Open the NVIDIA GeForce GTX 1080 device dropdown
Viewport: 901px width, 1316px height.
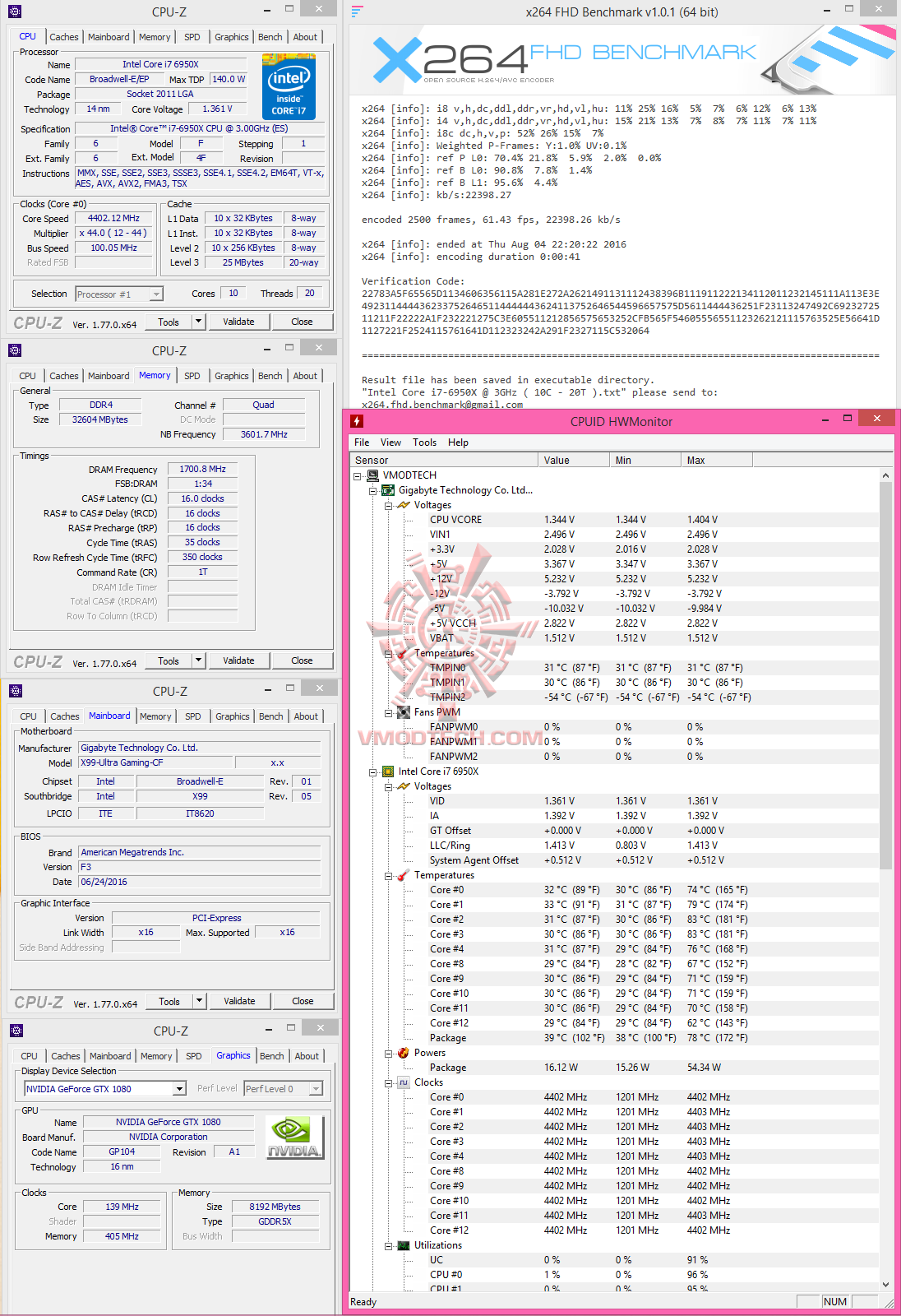(179, 1089)
